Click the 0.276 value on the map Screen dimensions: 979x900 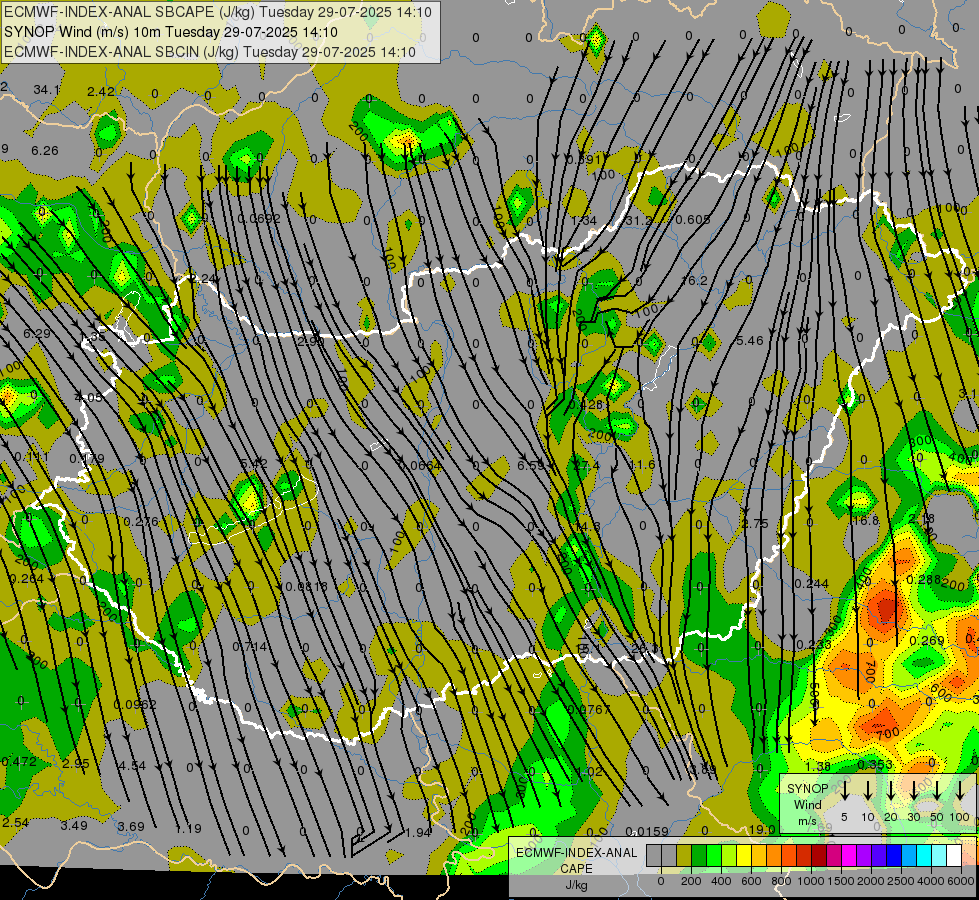[141, 522]
